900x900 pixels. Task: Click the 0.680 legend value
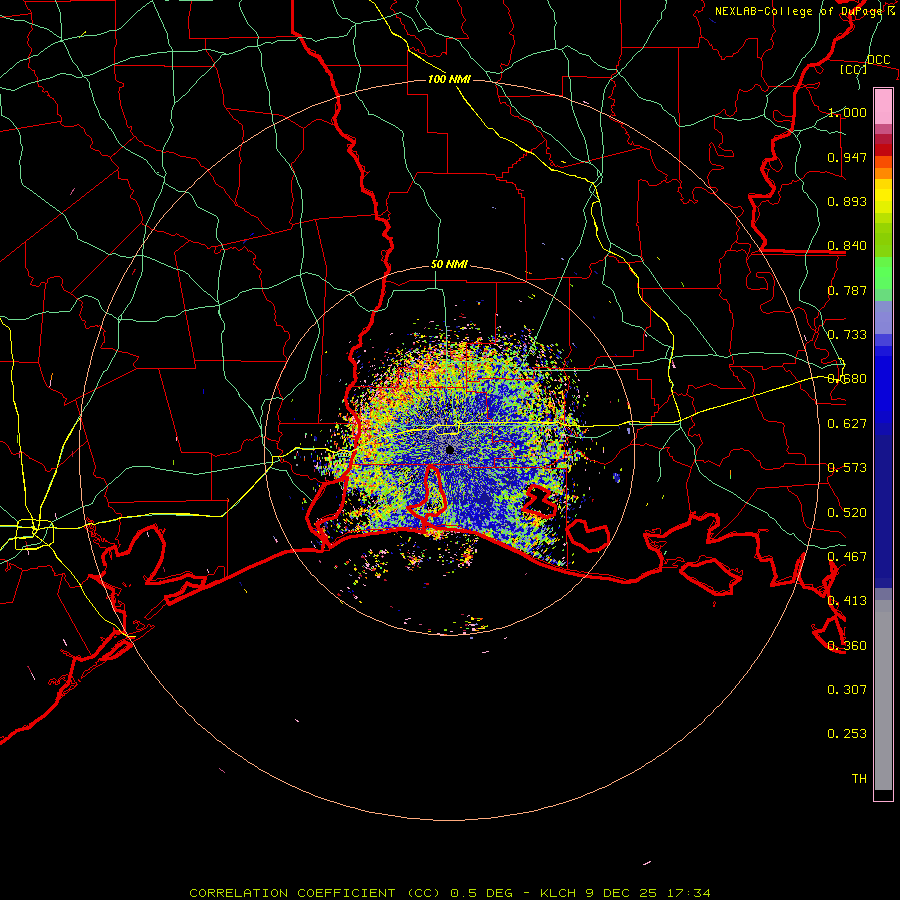pyautogui.click(x=847, y=379)
